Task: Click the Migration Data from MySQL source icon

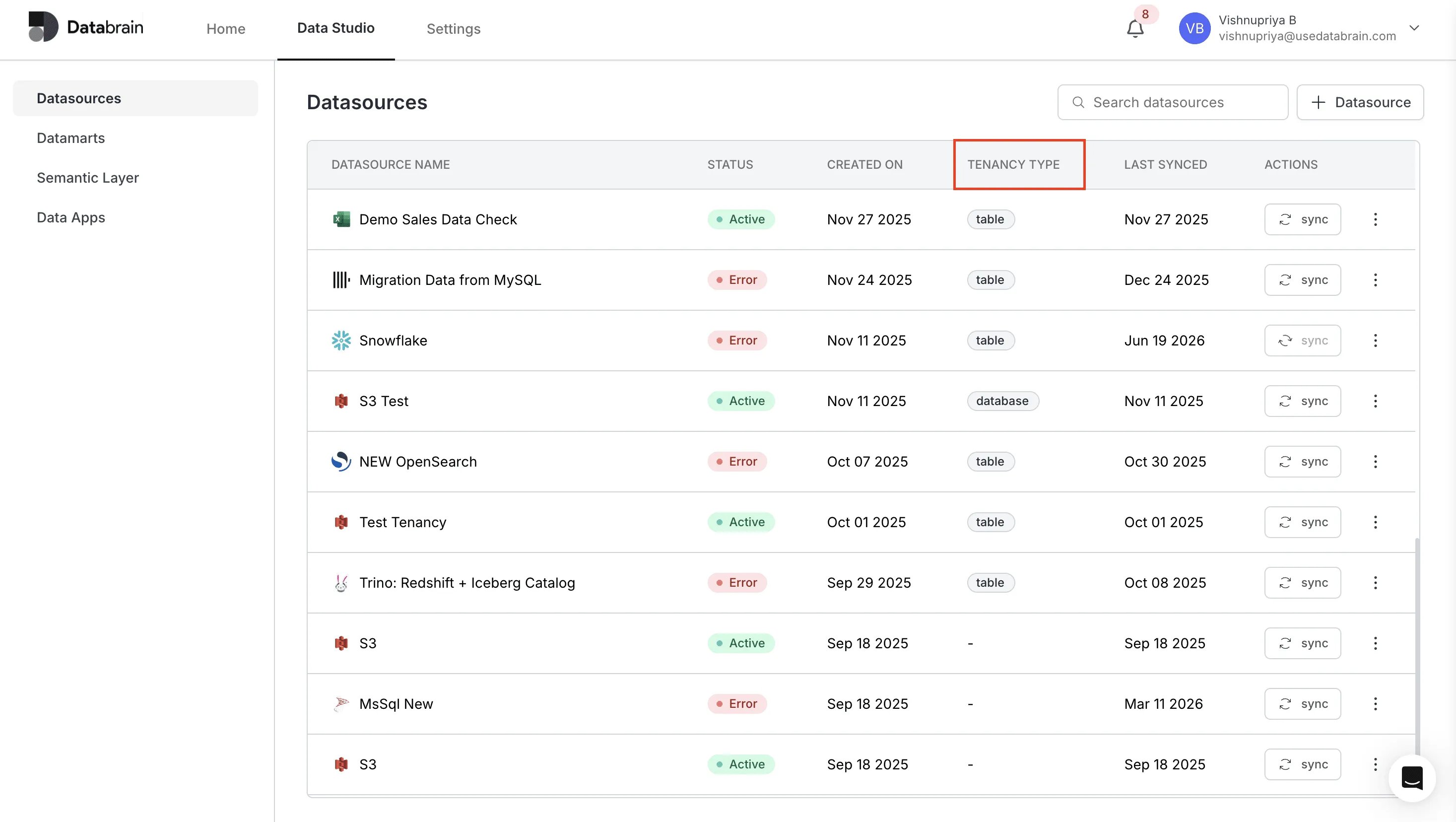Action: tap(341, 280)
